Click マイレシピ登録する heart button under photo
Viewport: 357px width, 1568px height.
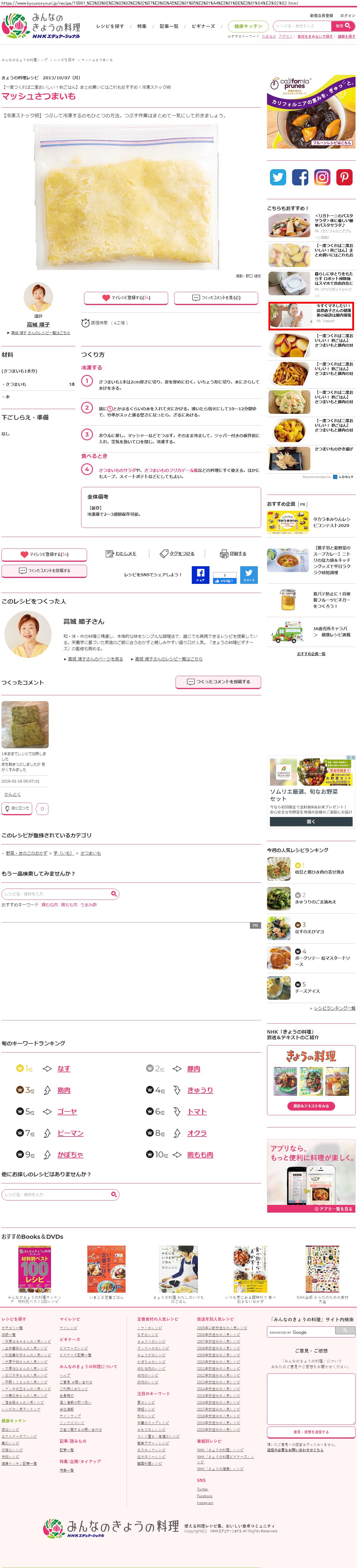tap(126, 298)
